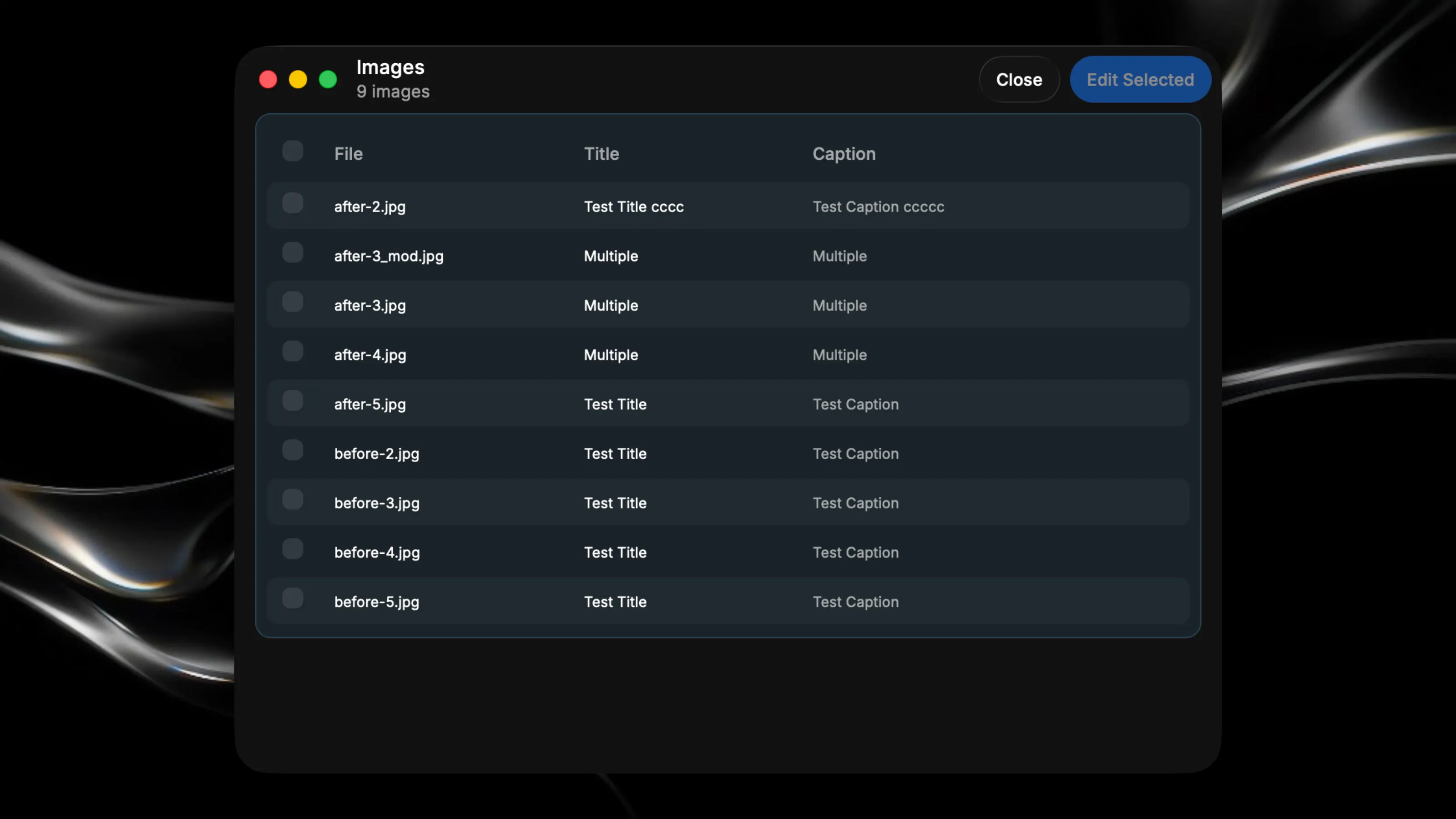Tick the select-all checkbox in the header row

click(x=293, y=151)
